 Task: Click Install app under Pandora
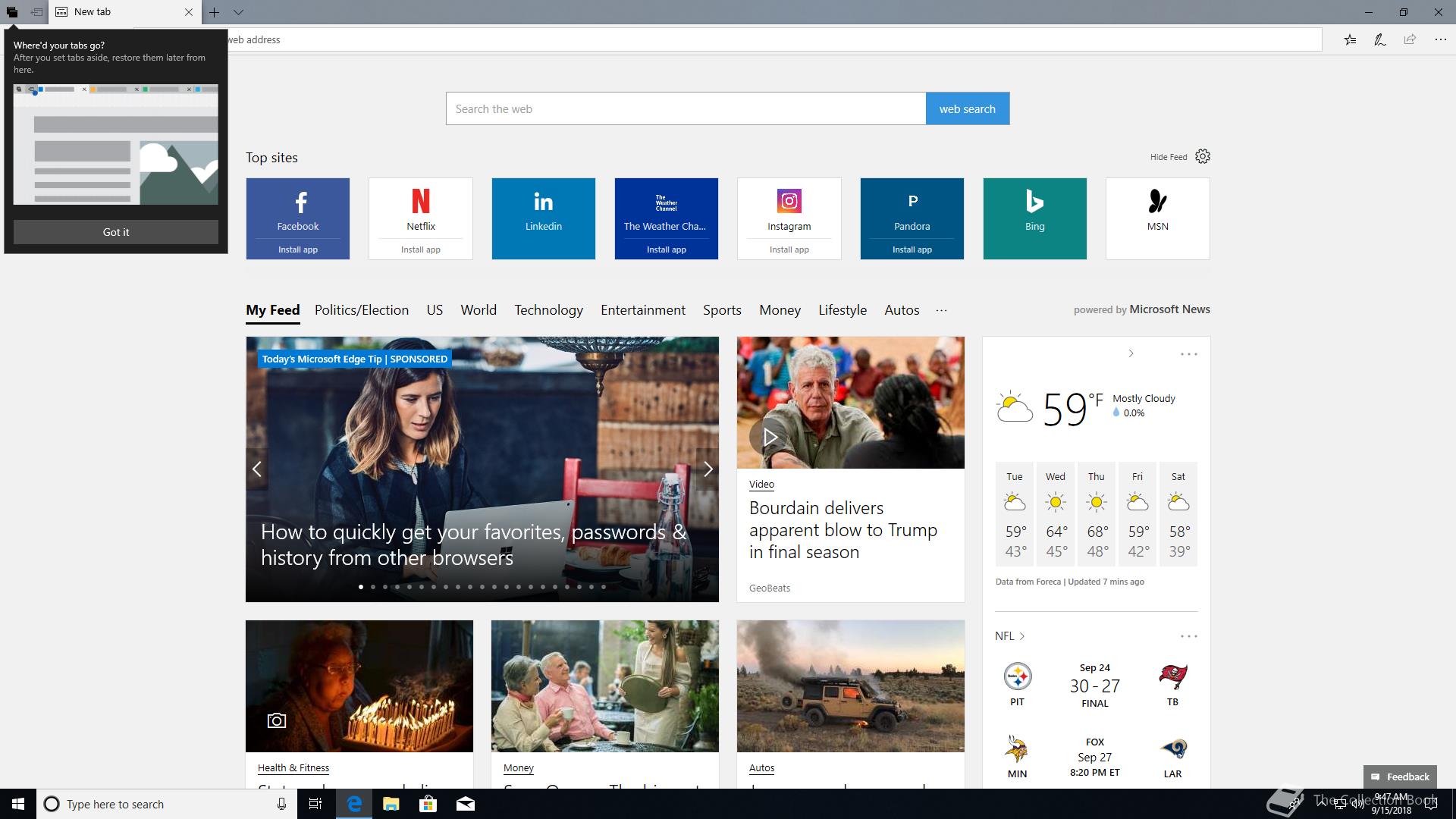(912, 249)
